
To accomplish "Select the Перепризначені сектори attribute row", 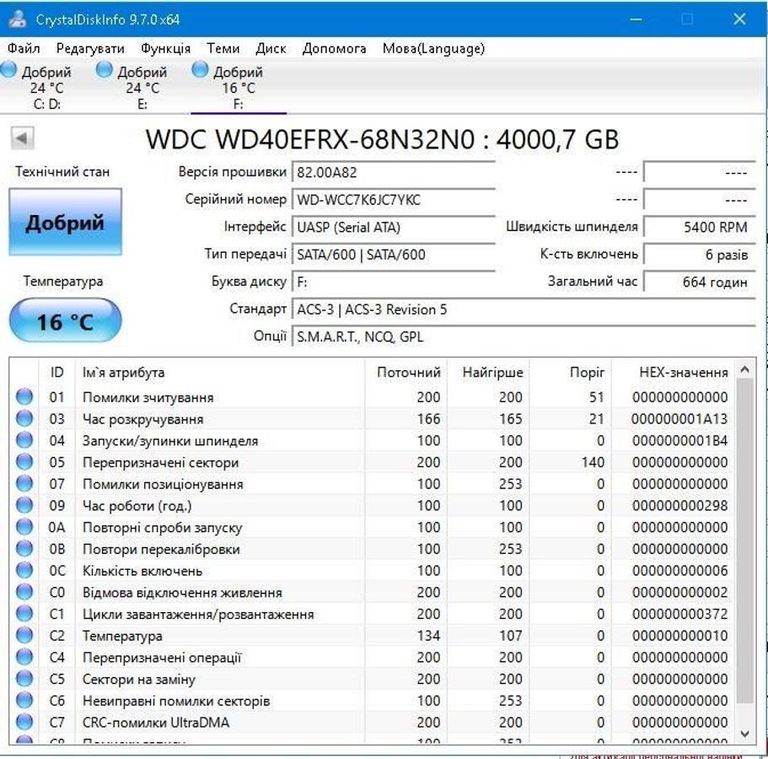I will 371,462.
